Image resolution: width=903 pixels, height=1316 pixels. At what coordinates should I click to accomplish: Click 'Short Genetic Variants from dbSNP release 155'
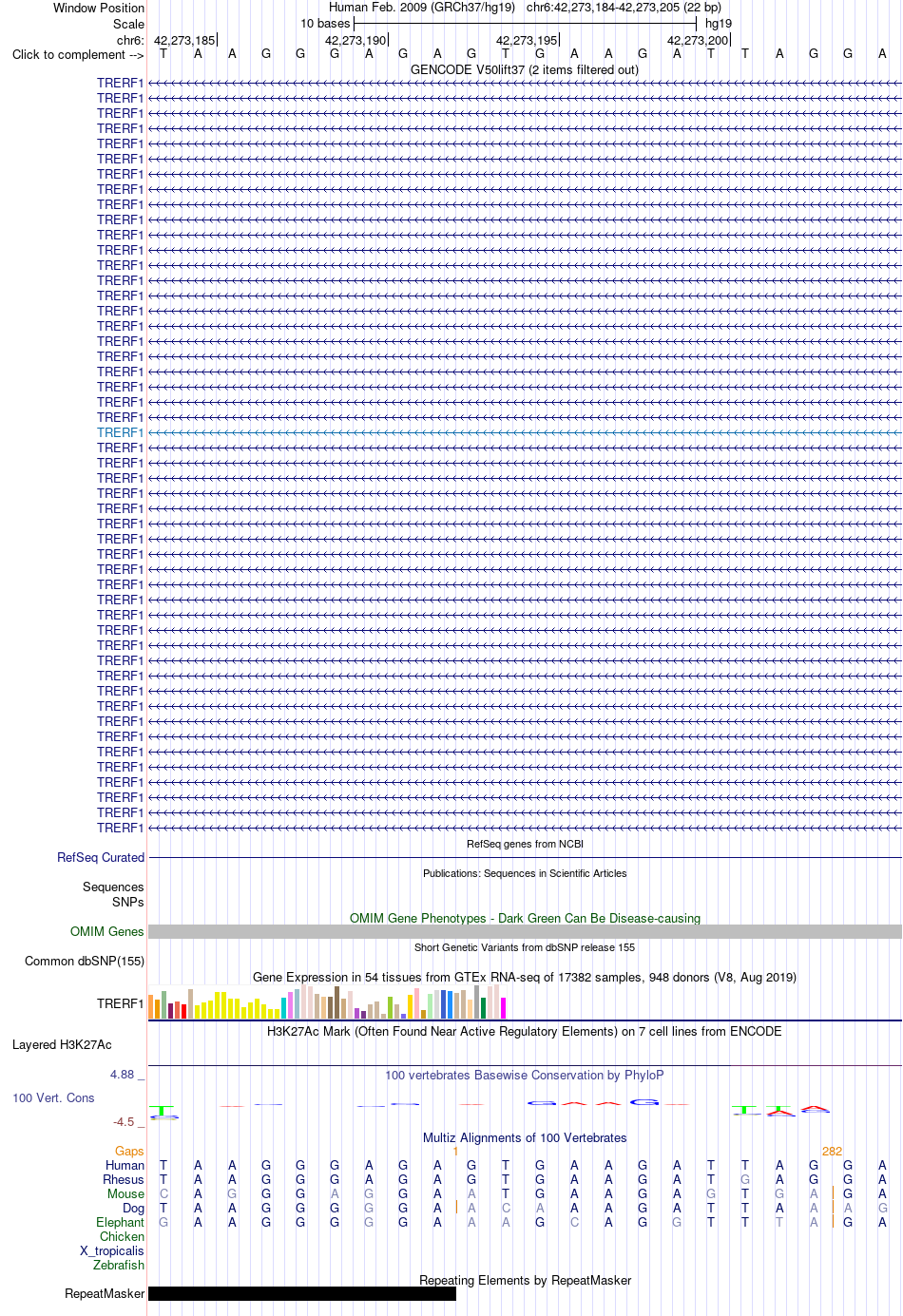(x=525, y=947)
